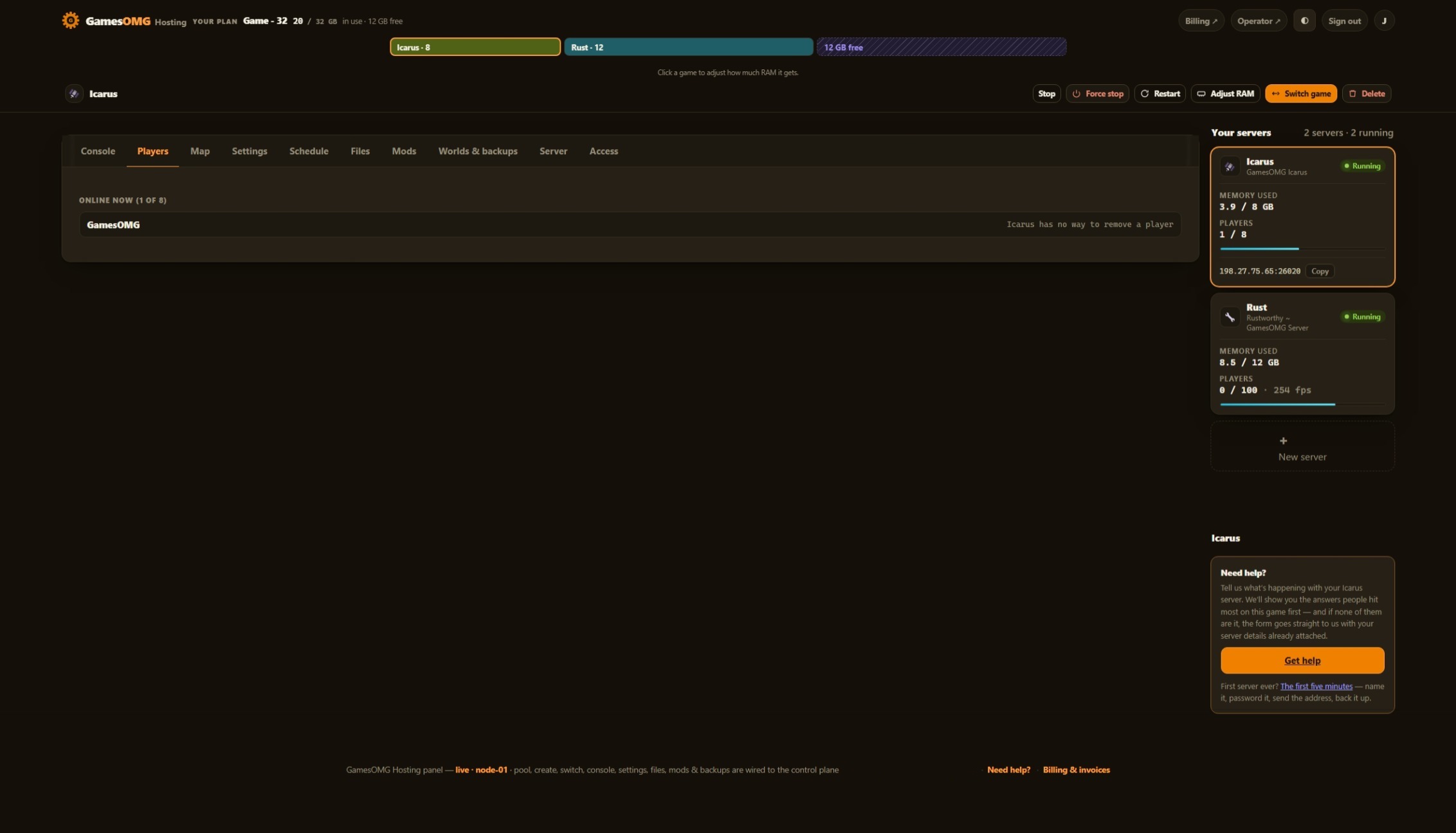Select the Rust server card
The width and height of the screenshot is (1456, 833).
point(1302,354)
